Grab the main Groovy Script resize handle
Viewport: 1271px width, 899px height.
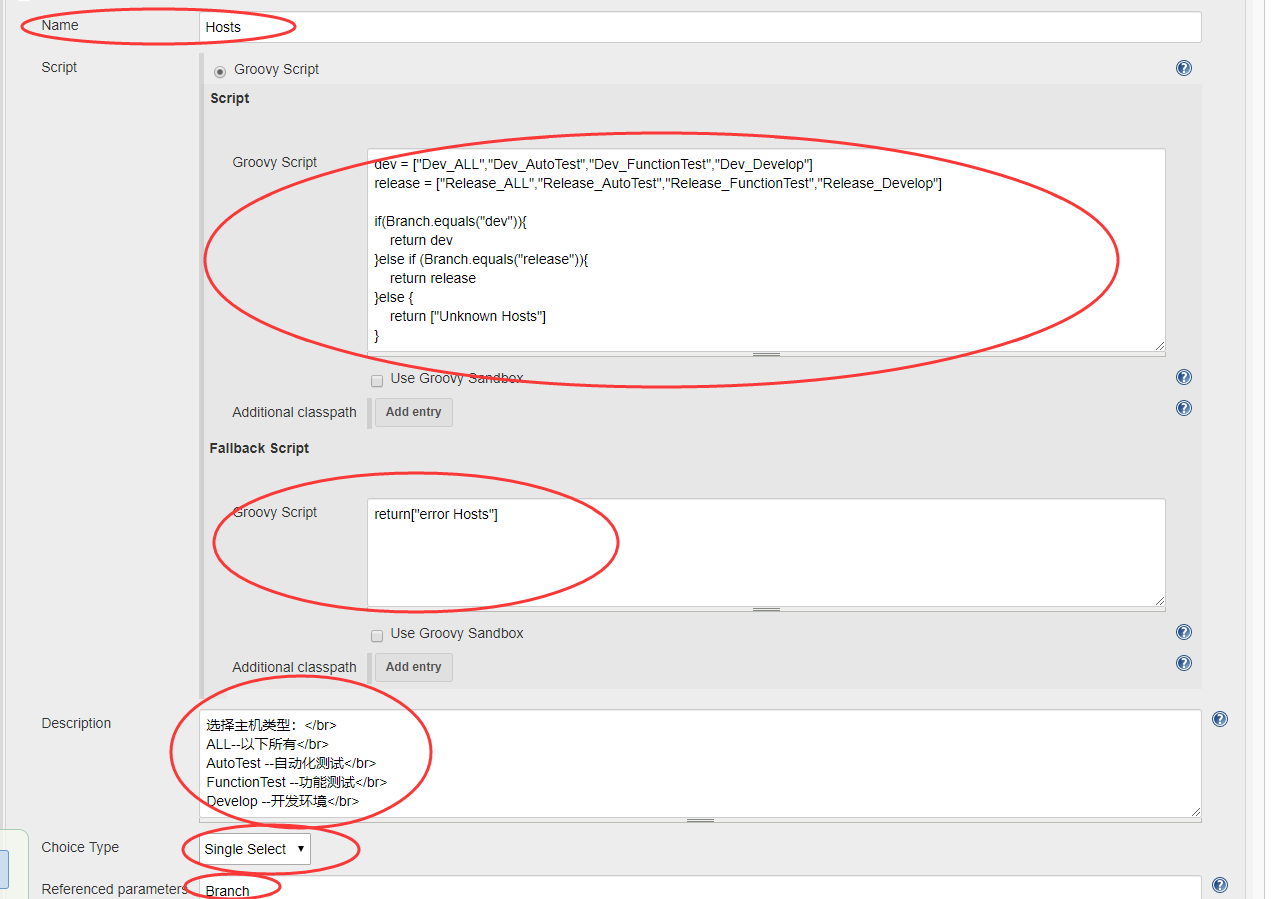click(766, 354)
